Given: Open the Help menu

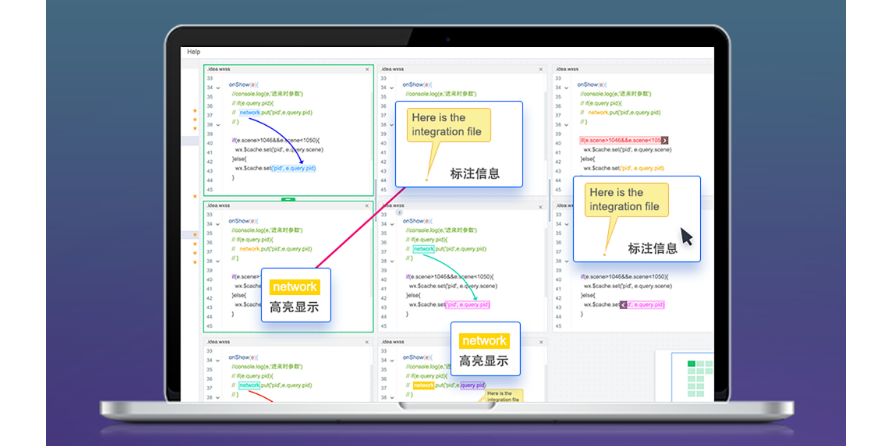Looking at the screenshot, I should pyautogui.click(x=194, y=52).
